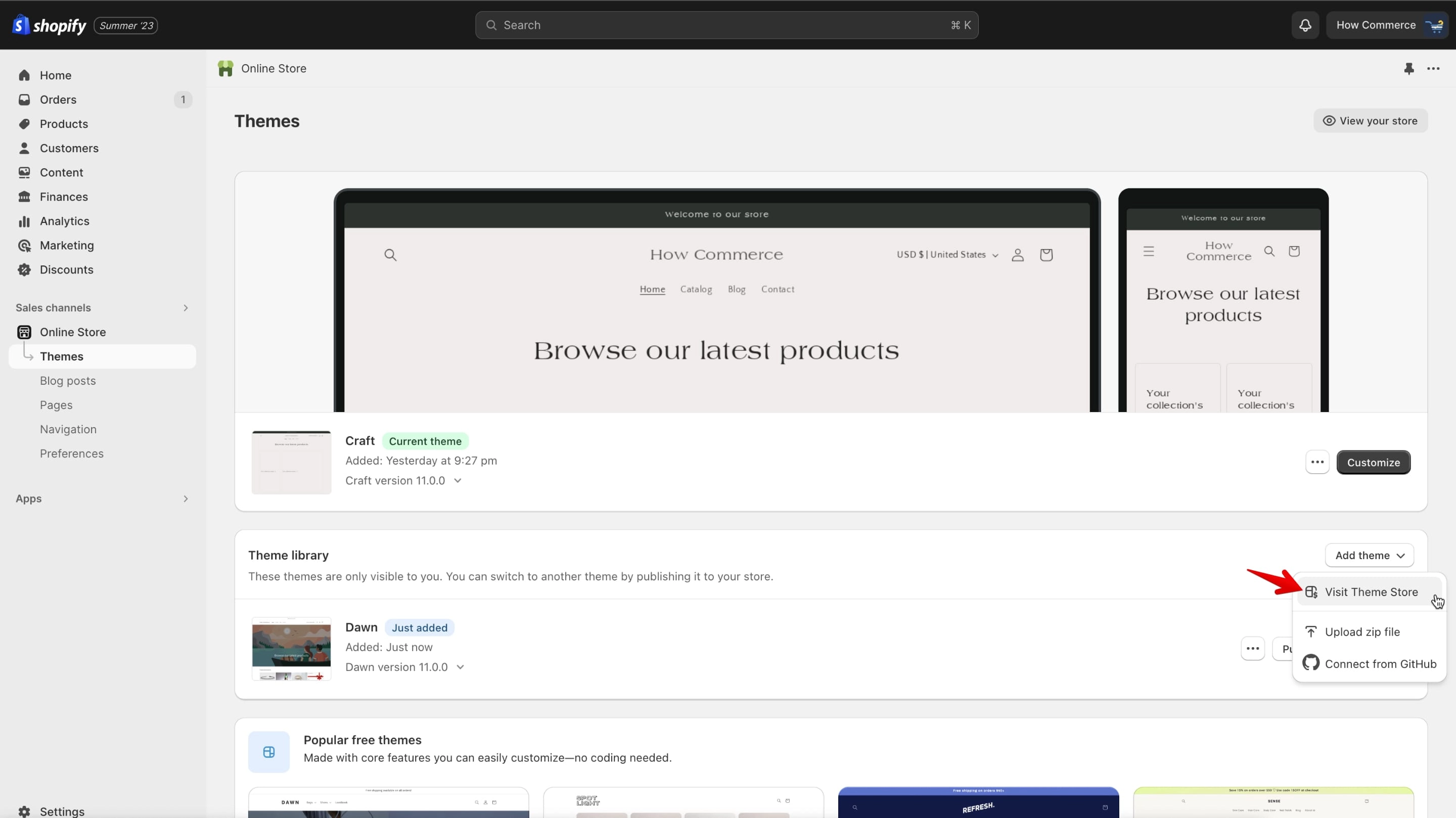Click the Settings gear icon
1456x818 pixels.
tap(24, 811)
